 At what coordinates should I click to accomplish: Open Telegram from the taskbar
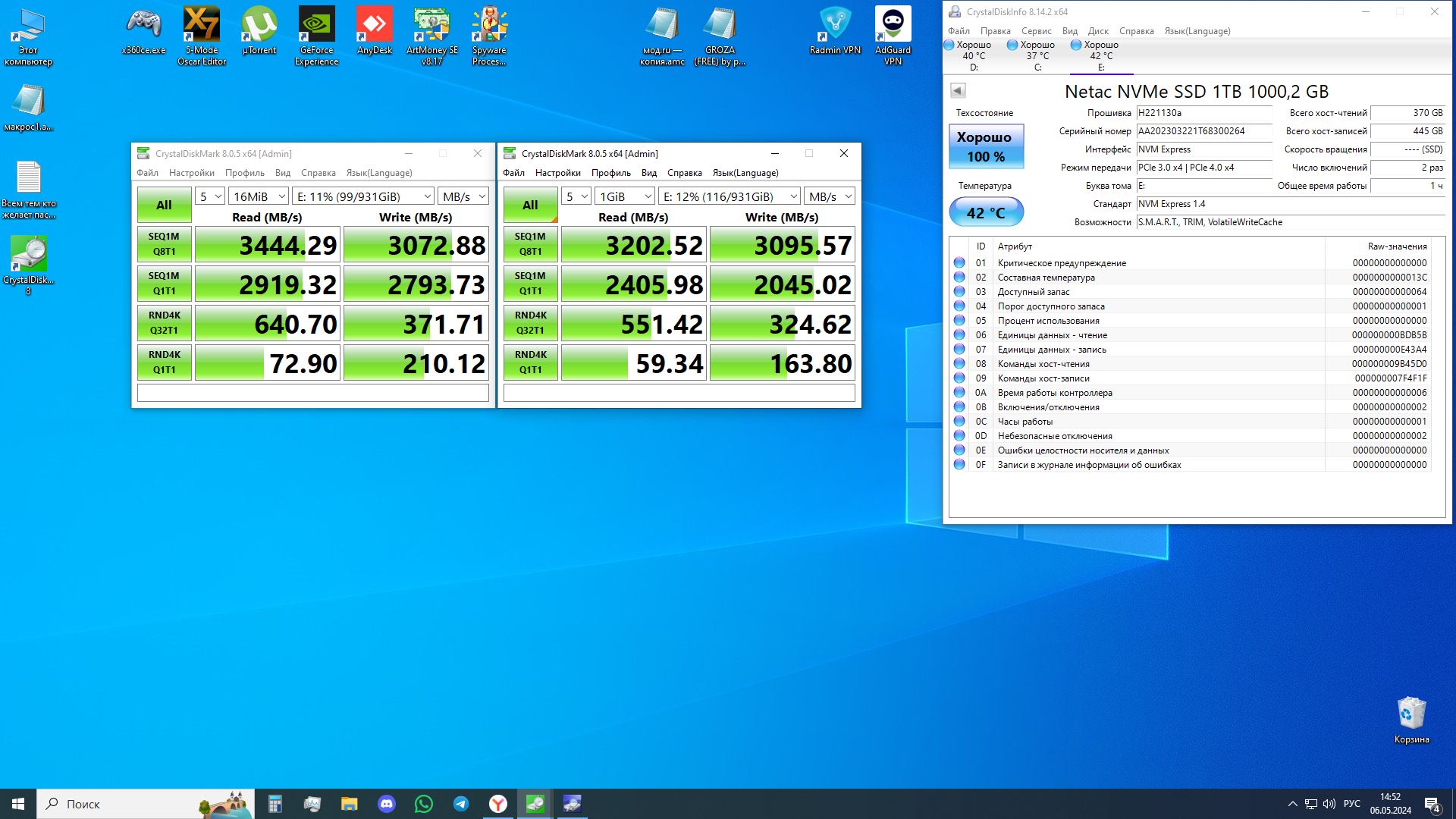coord(461,804)
